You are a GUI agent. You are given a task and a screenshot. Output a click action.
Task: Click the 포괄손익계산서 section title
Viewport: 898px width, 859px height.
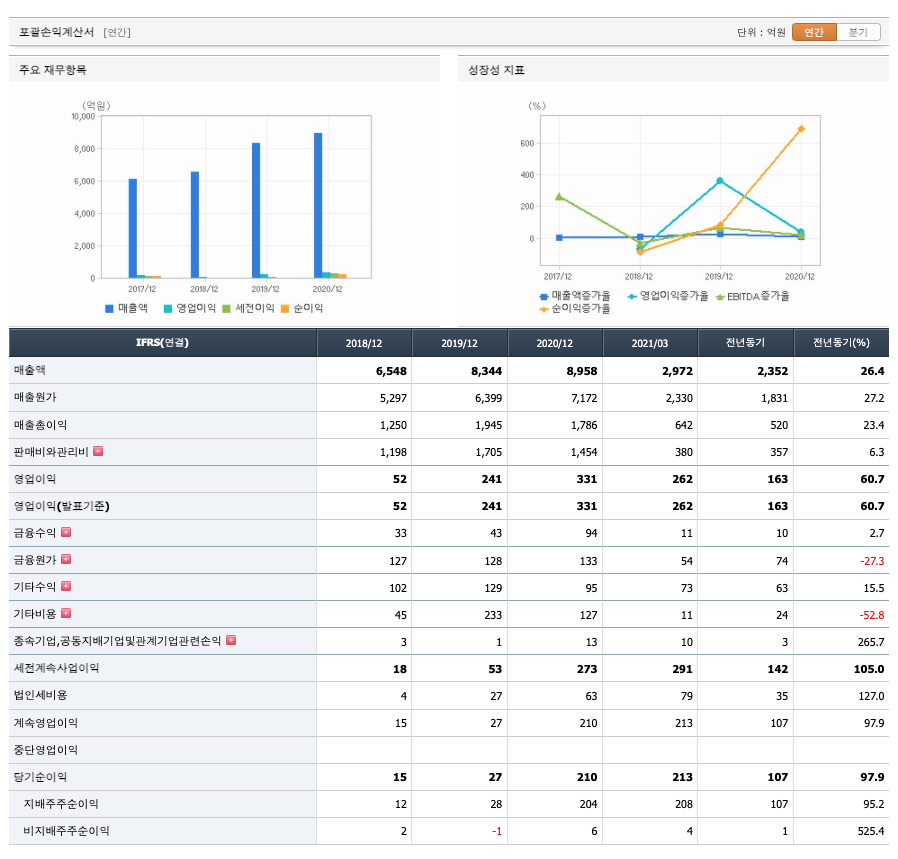coord(56,32)
